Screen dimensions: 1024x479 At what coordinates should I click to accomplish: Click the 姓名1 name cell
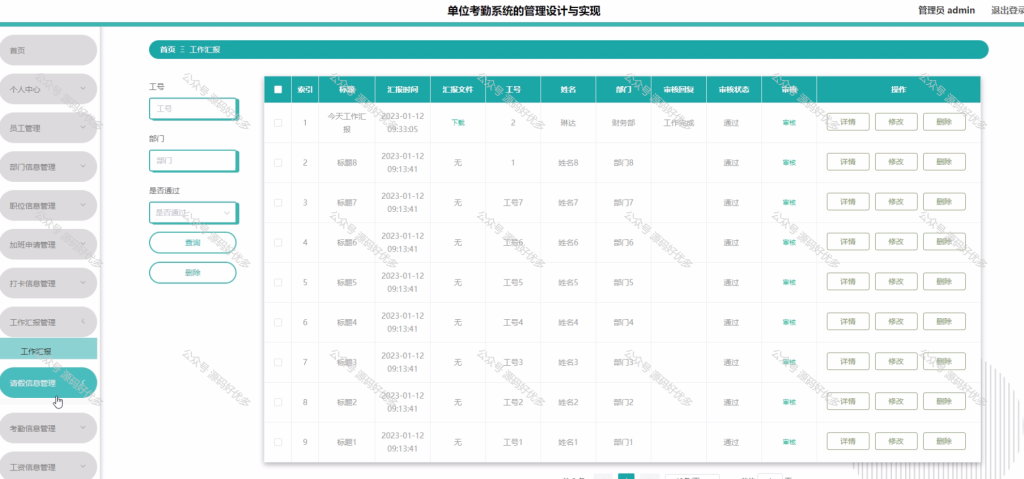568,442
